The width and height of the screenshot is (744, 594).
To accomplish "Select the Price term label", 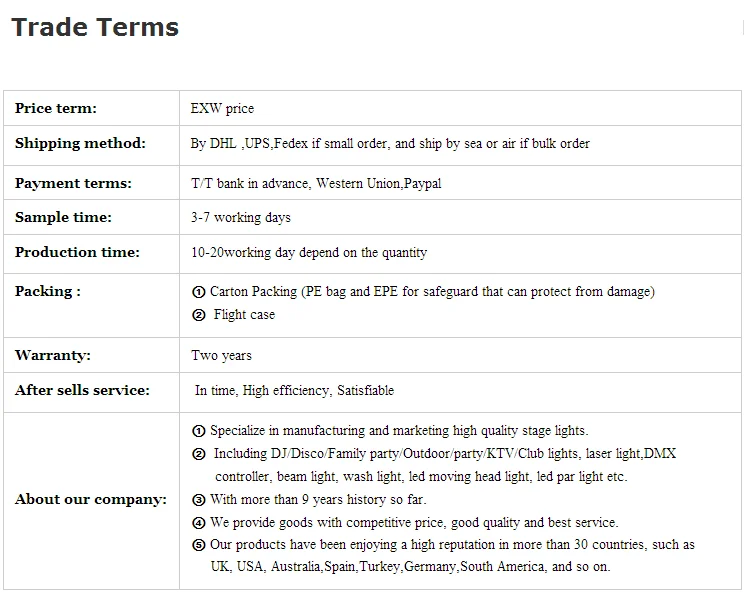I will [56, 108].
